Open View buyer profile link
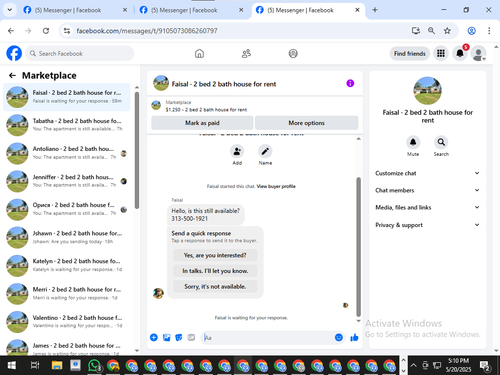 [x=276, y=186]
